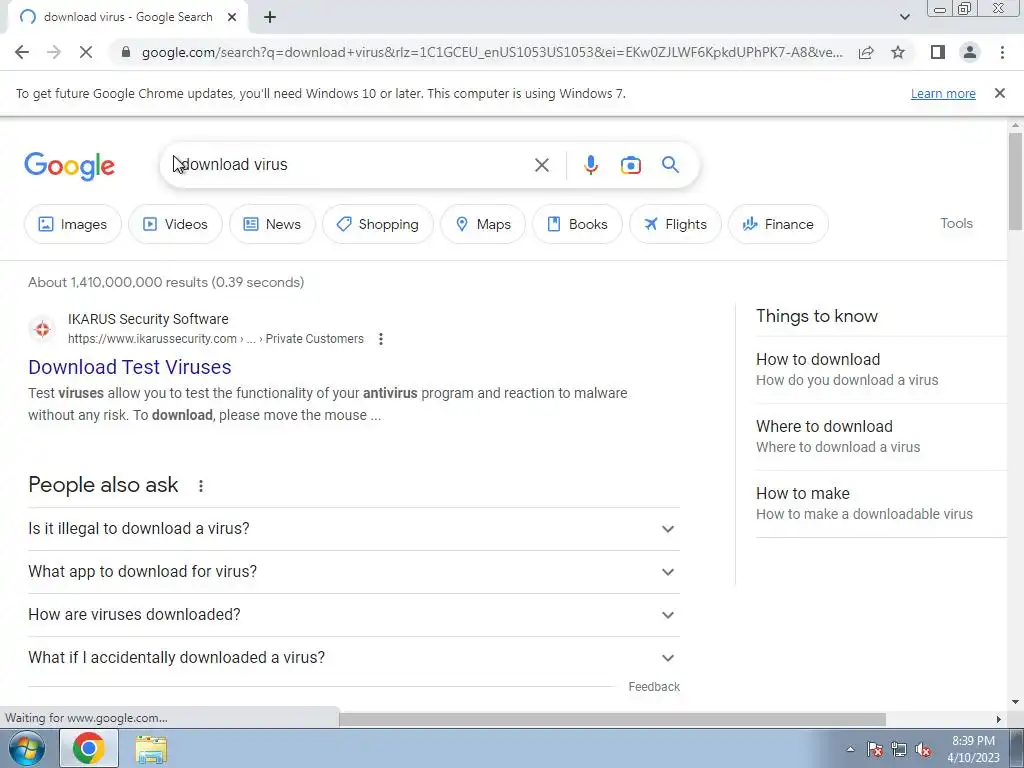Screen dimensions: 1024x768
Task: Focus the Google search input field
Action: (353, 165)
